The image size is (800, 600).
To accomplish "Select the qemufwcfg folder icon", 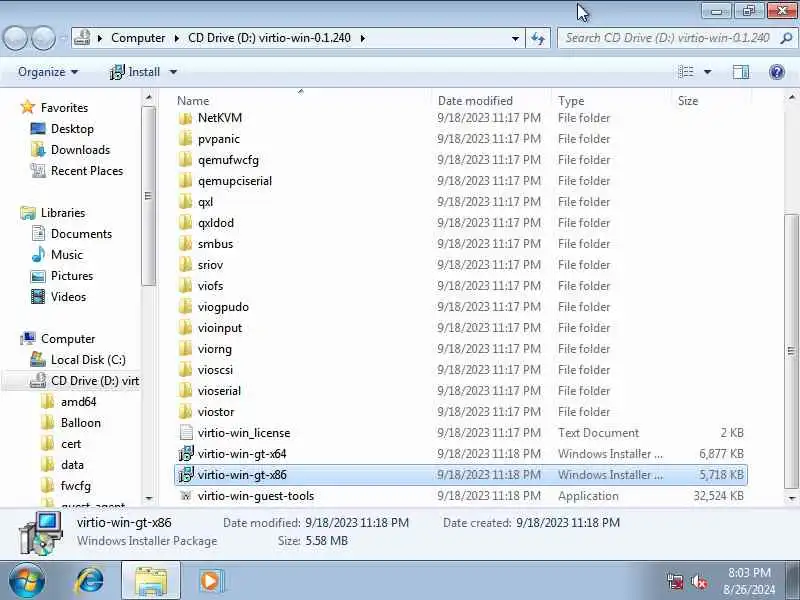I will click(186, 160).
